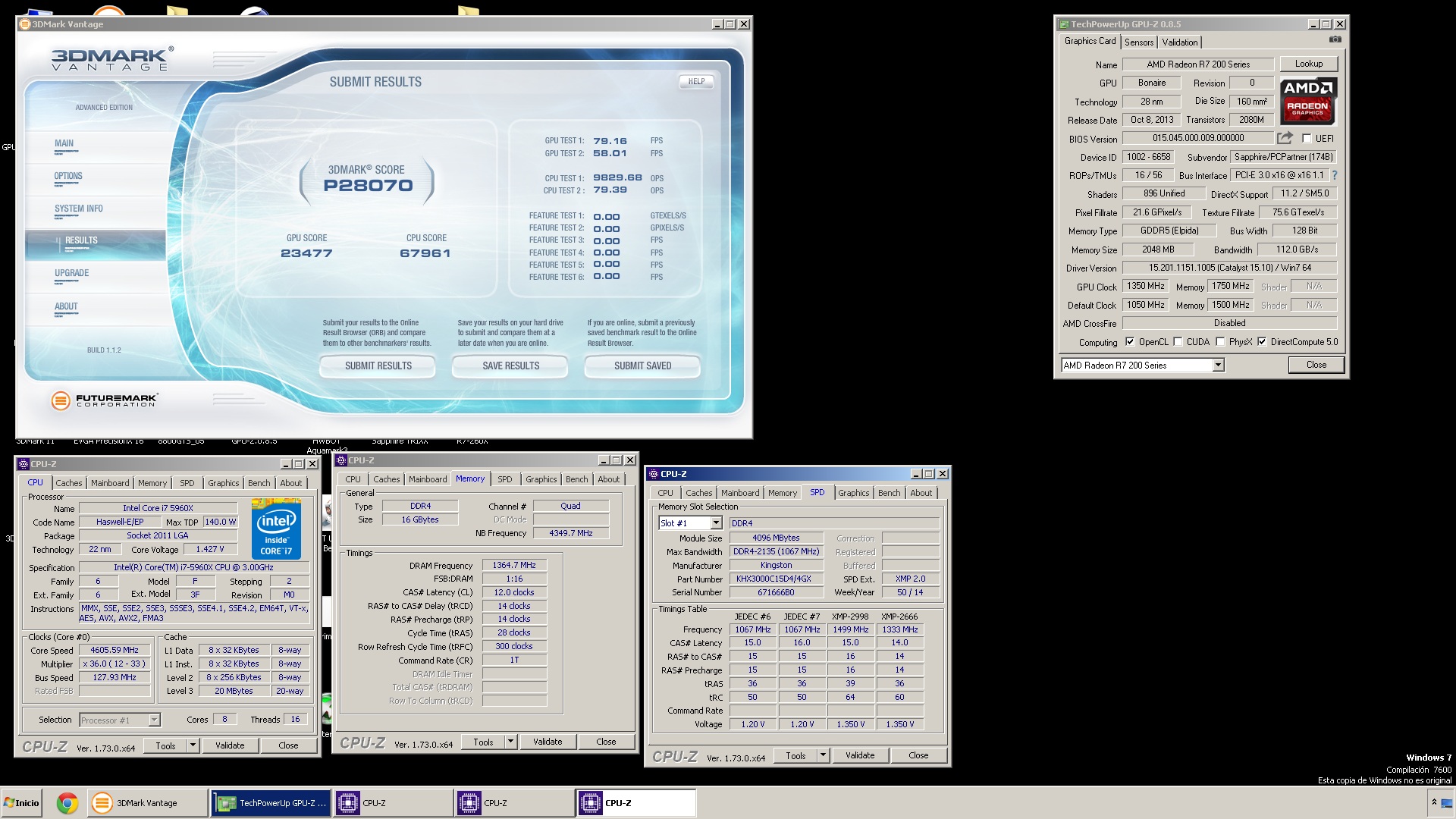
Task: Click the SAVE RESULTS button
Action: coord(510,366)
